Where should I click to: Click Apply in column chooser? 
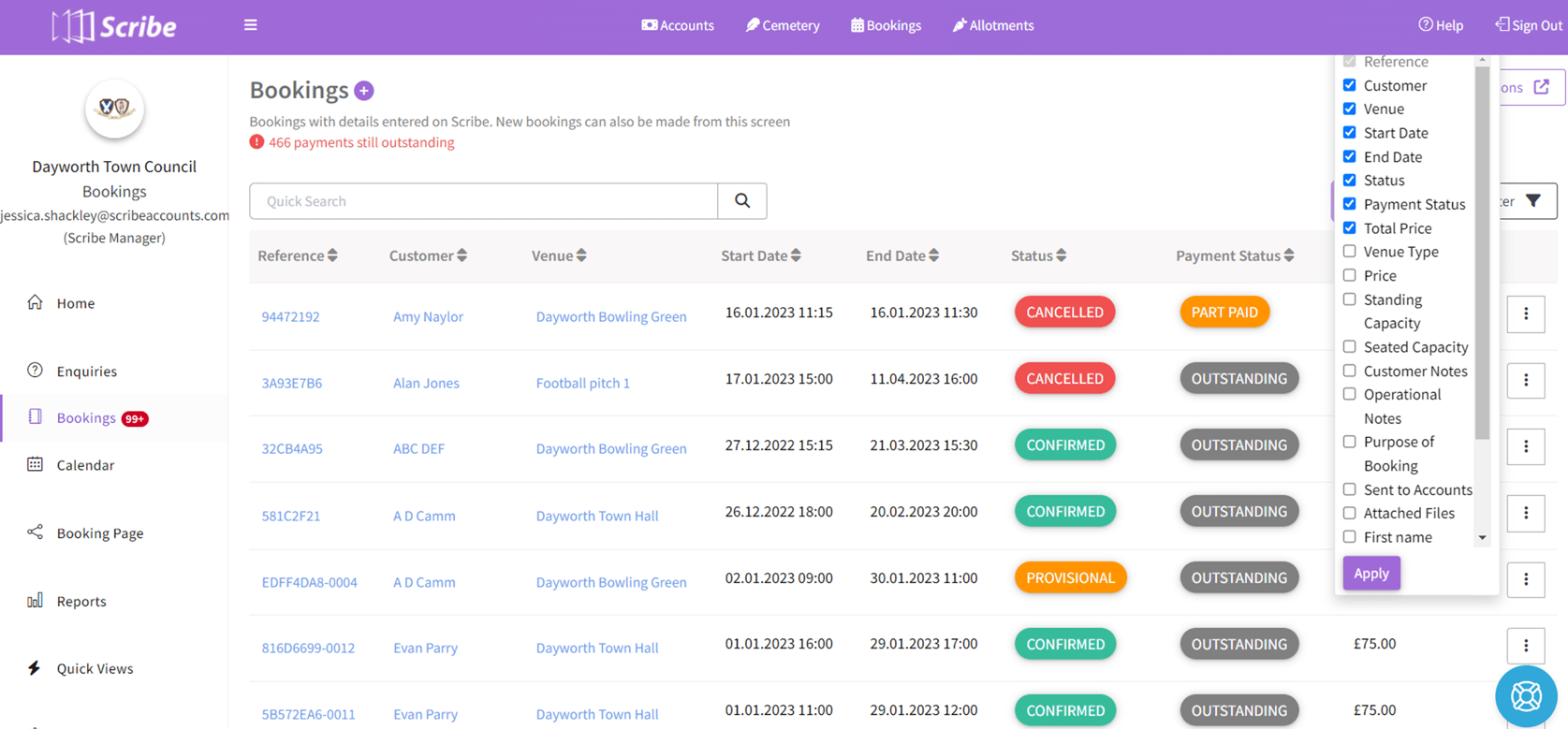[x=1371, y=574]
